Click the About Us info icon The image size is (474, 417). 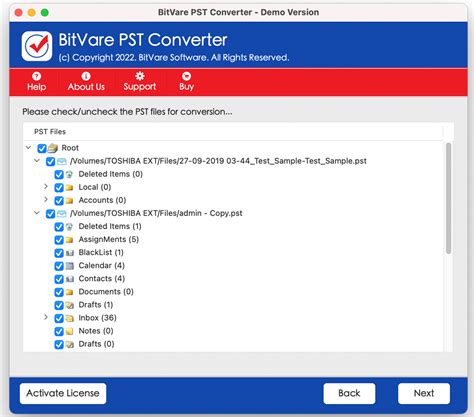click(86, 76)
